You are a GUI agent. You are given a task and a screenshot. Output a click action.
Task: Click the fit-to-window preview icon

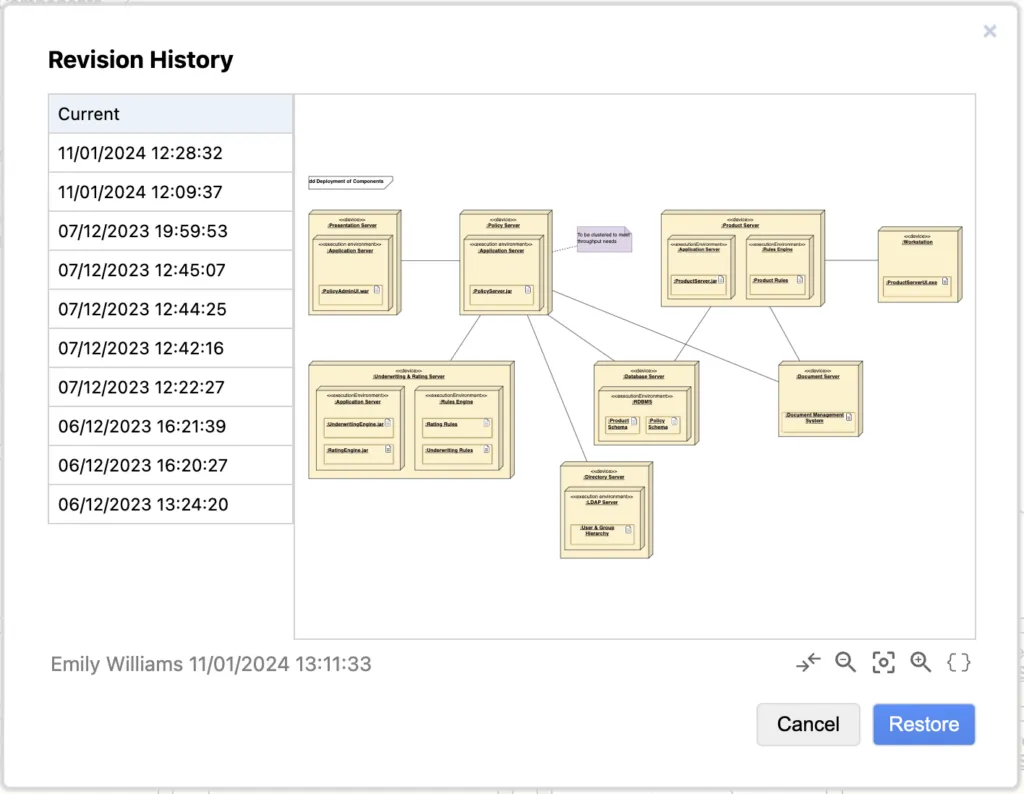[883, 662]
